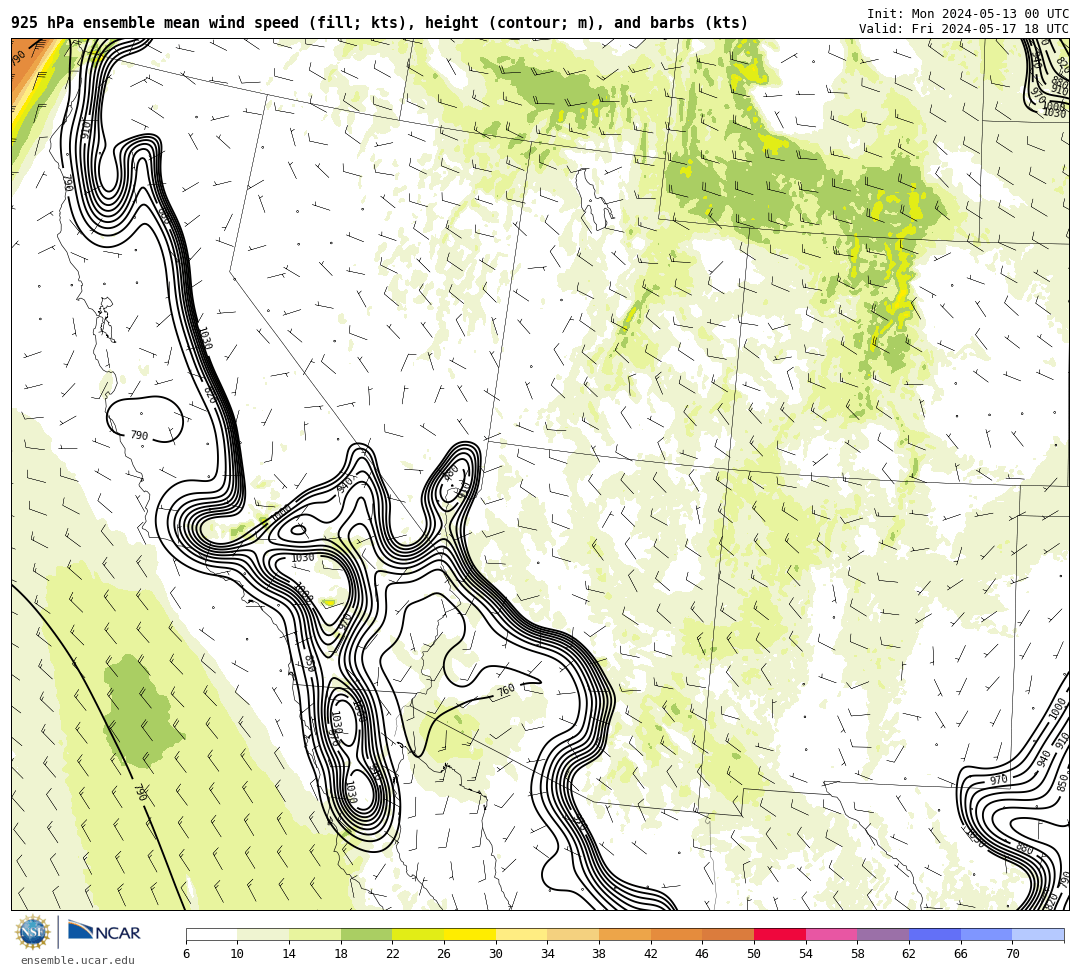
Task: Click the 'Valid: Fri 2024-05-17 18 UTC' line
Action: click(964, 28)
